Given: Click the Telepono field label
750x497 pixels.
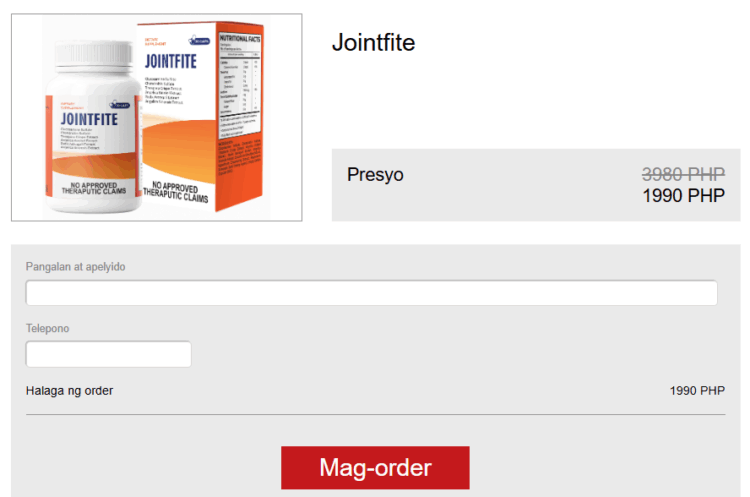Looking at the screenshot, I should coord(47,329).
